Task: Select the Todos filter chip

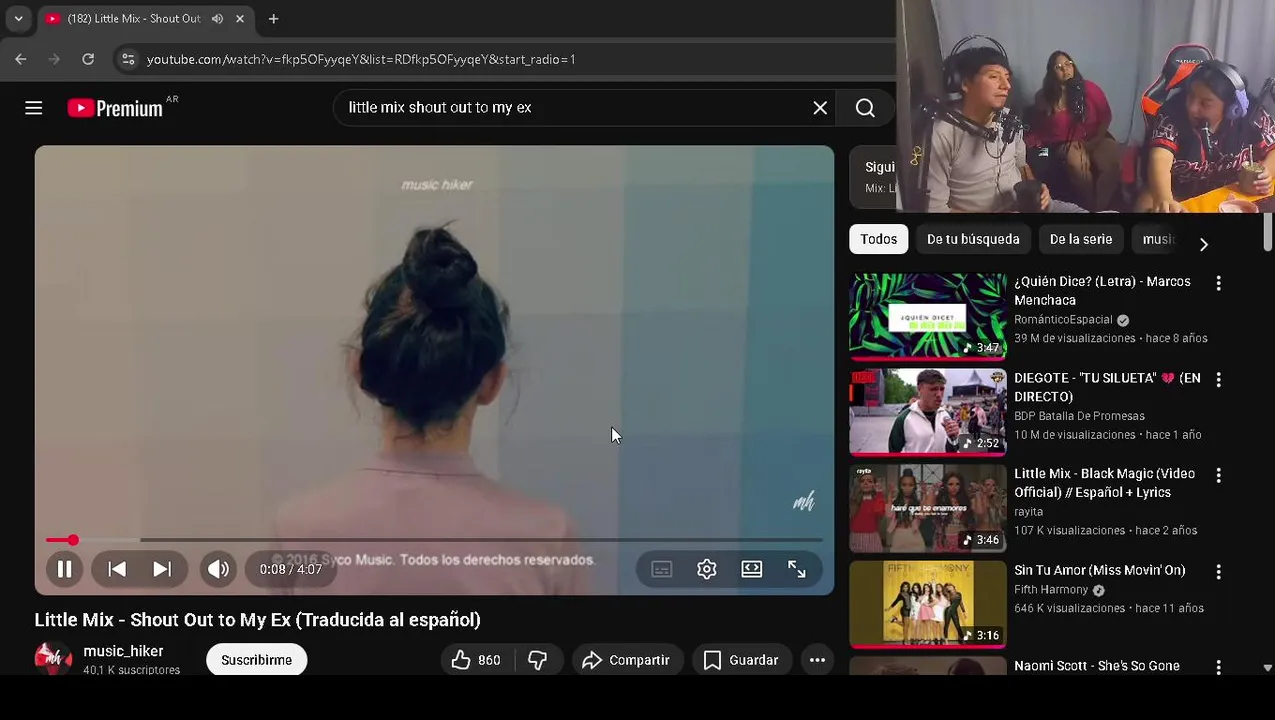Action: [x=878, y=239]
